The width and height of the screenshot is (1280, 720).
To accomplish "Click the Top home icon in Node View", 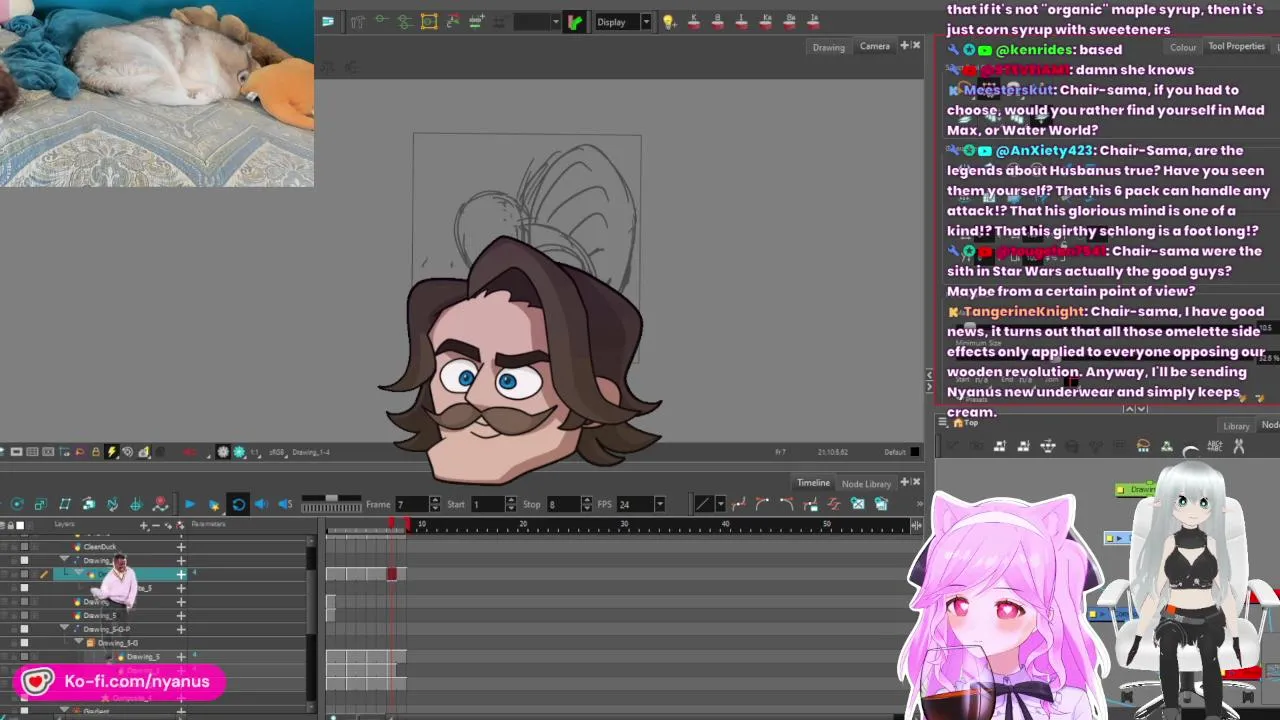I will [959, 422].
